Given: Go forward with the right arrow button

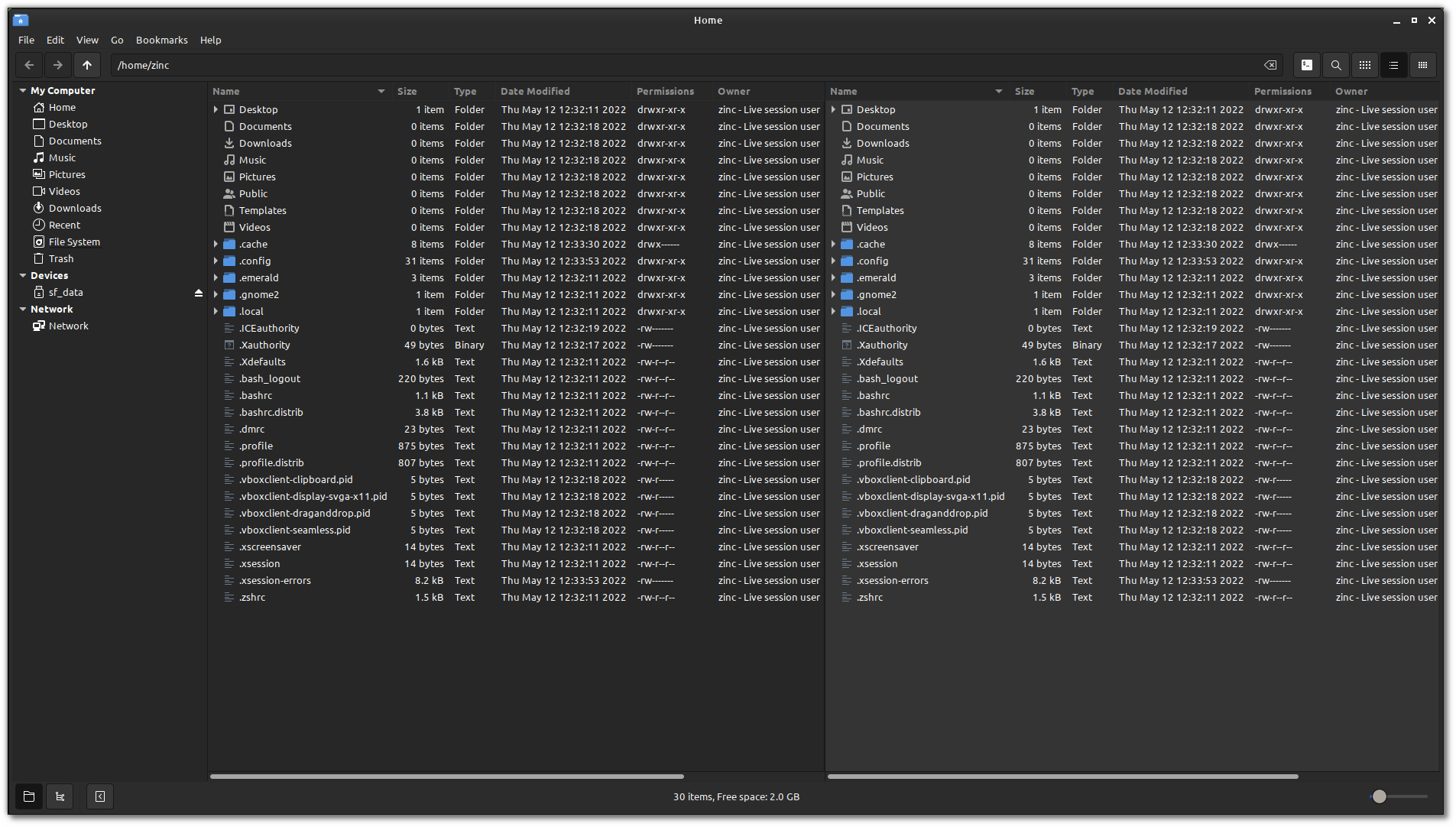Looking at the screenshot, I should (58, 65).
